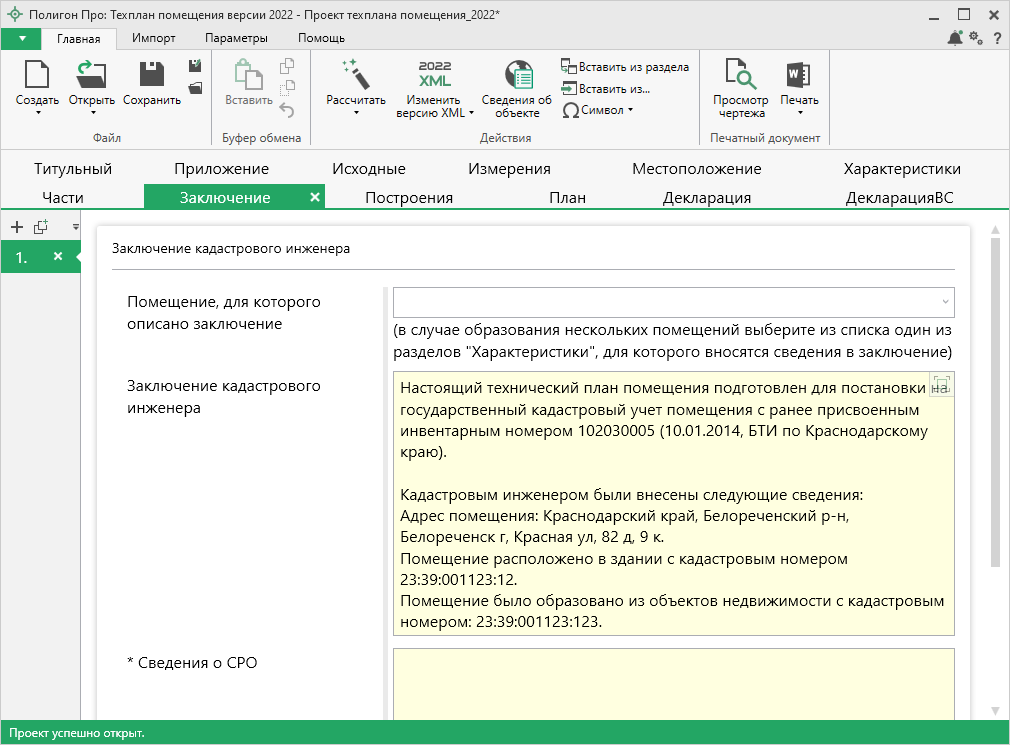Open Просмотр чертежа preview

pos(741,76)
